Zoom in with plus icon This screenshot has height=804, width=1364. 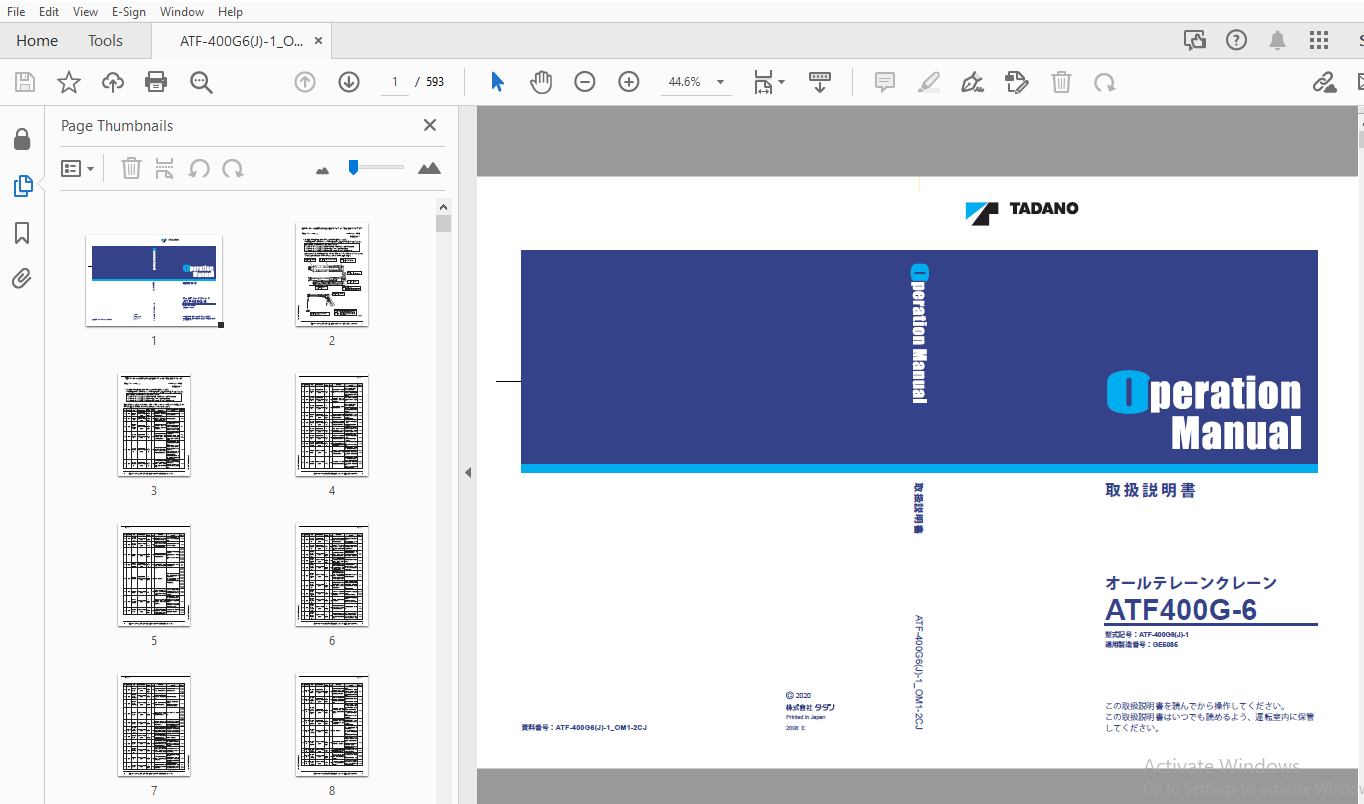[629, 82]
